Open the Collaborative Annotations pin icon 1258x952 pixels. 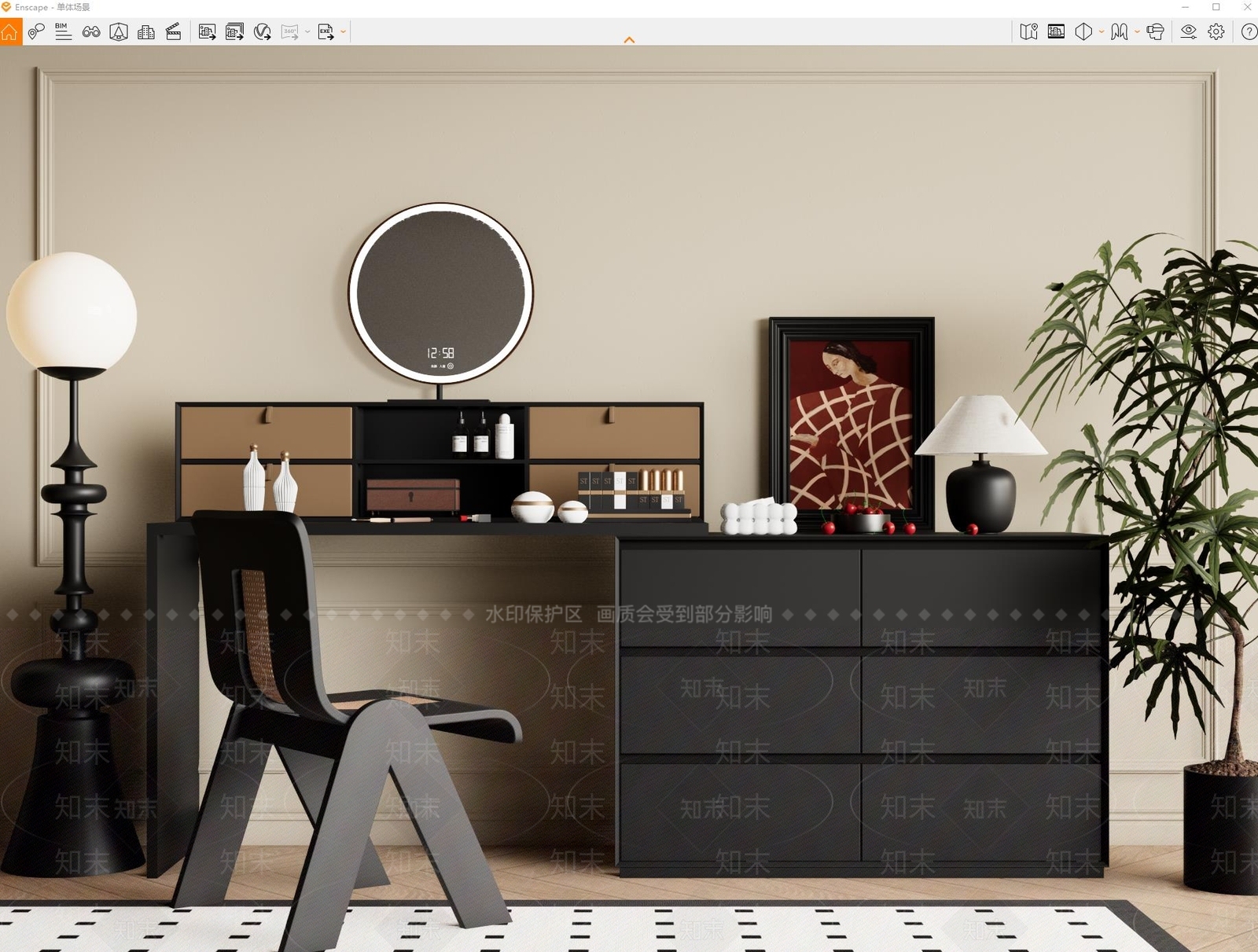36,31
